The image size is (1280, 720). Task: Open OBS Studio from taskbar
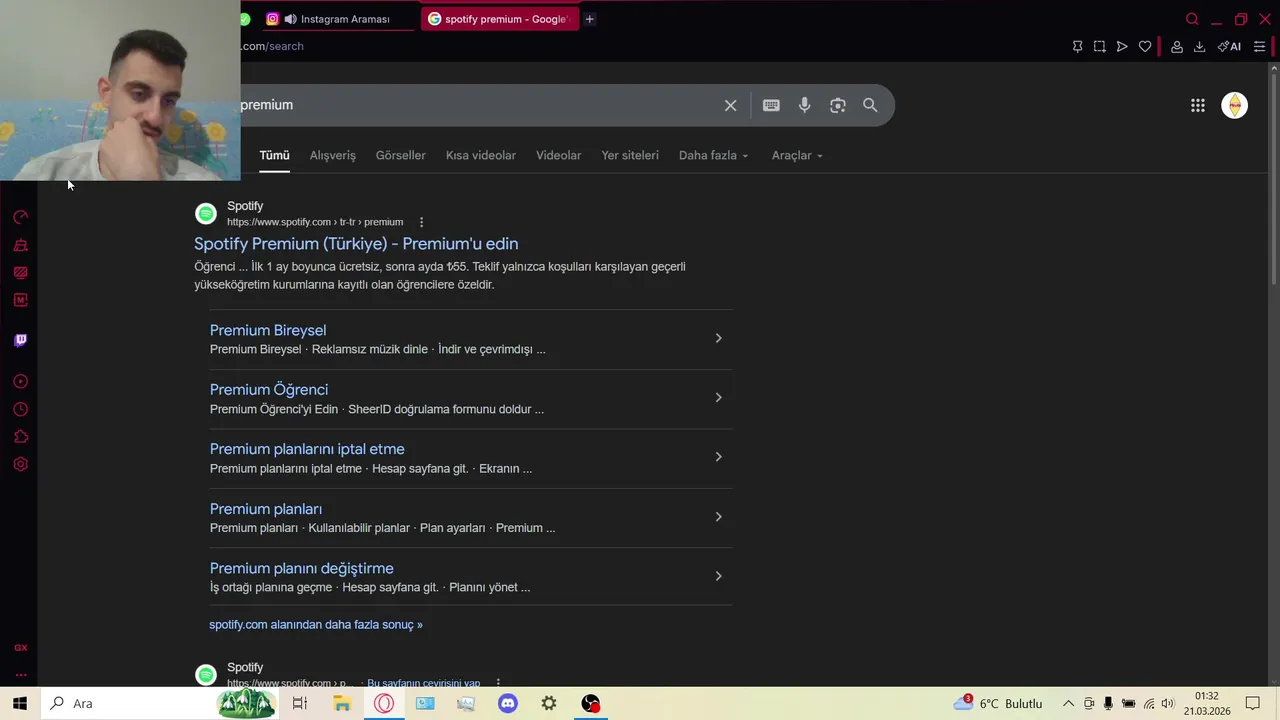[x=591, y=703]
